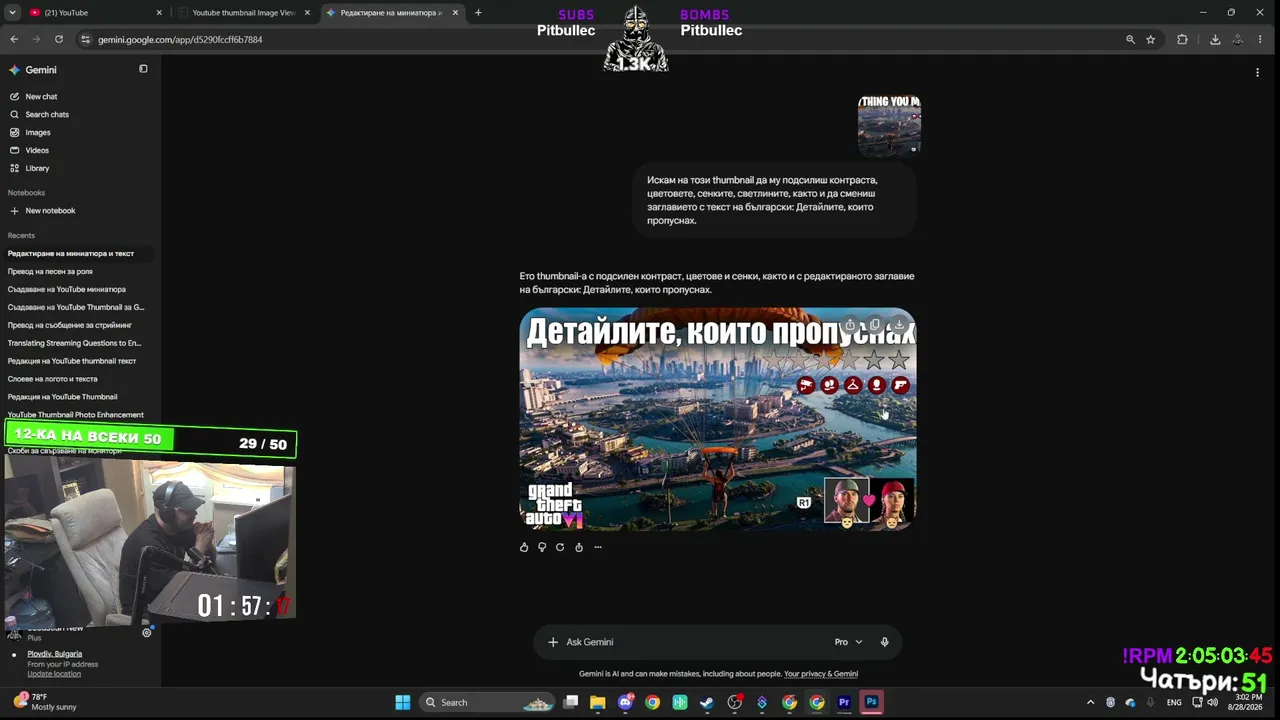Switch to Youtube thumbnail Image Viewer tab
This screenshot has height=720, width=1280.
(245, 13)
